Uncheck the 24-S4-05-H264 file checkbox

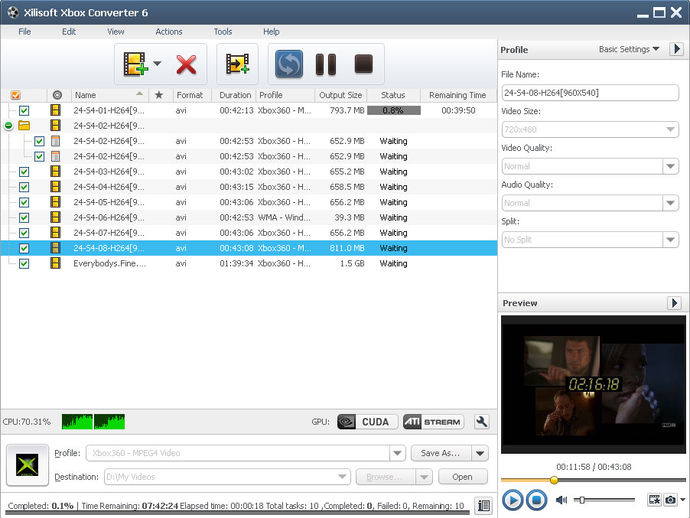(24, 202)
